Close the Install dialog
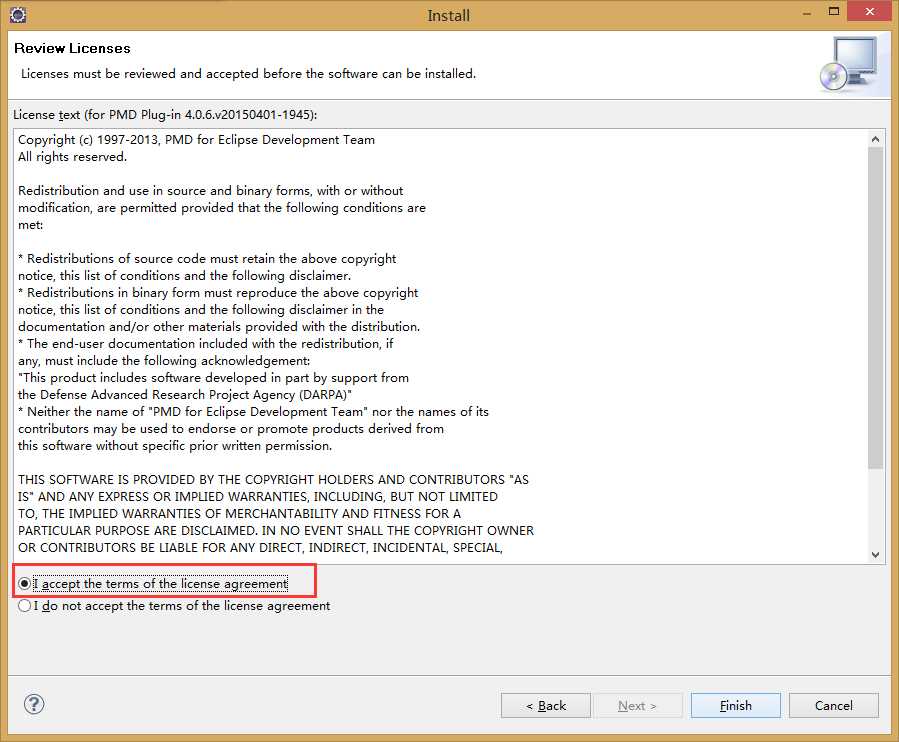Screen dimensions: 899x742 click(x=870, y=11)
